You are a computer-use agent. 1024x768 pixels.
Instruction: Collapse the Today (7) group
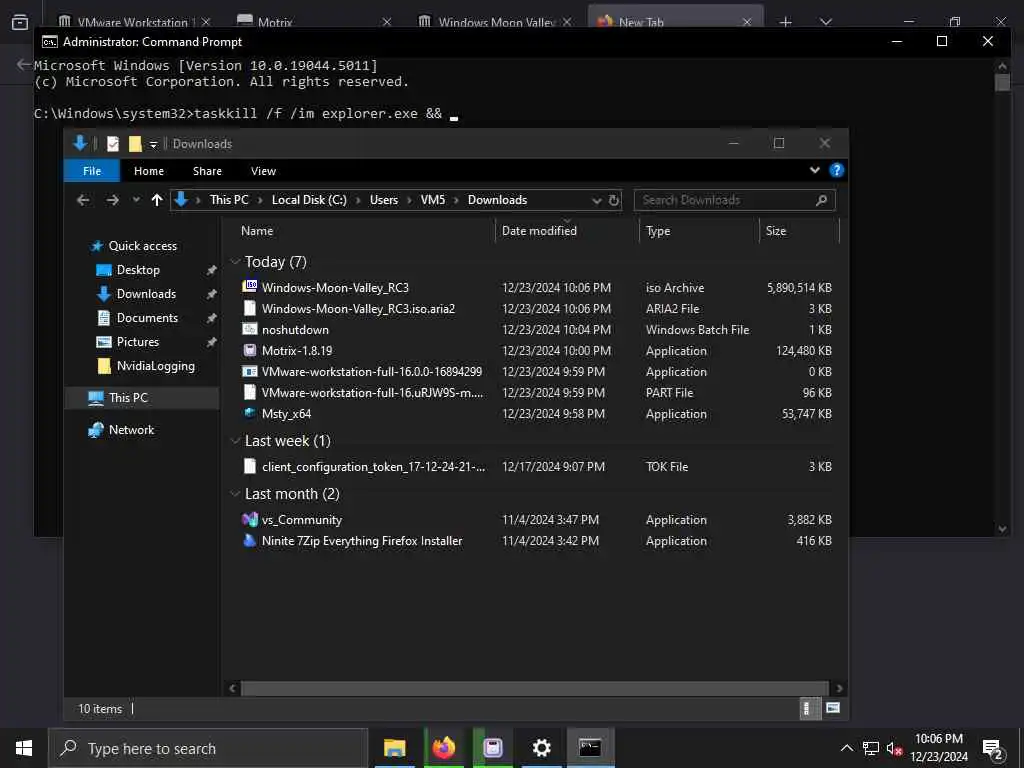pos(235,262)
